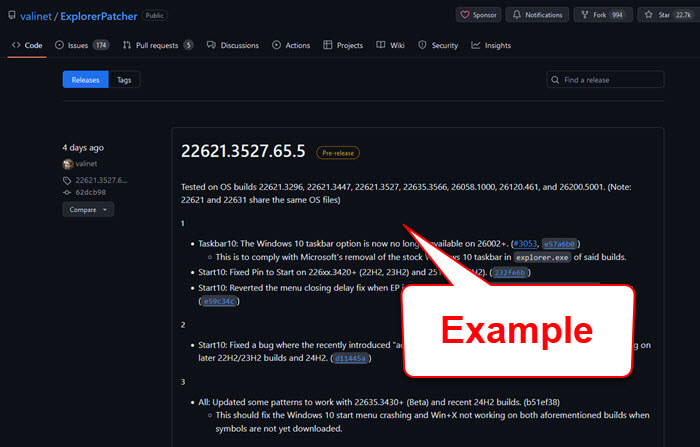Image resolution: width=700 pixels, height=447 pixels.
Task: Open the Discussions tab
Action: click(233, 45)
